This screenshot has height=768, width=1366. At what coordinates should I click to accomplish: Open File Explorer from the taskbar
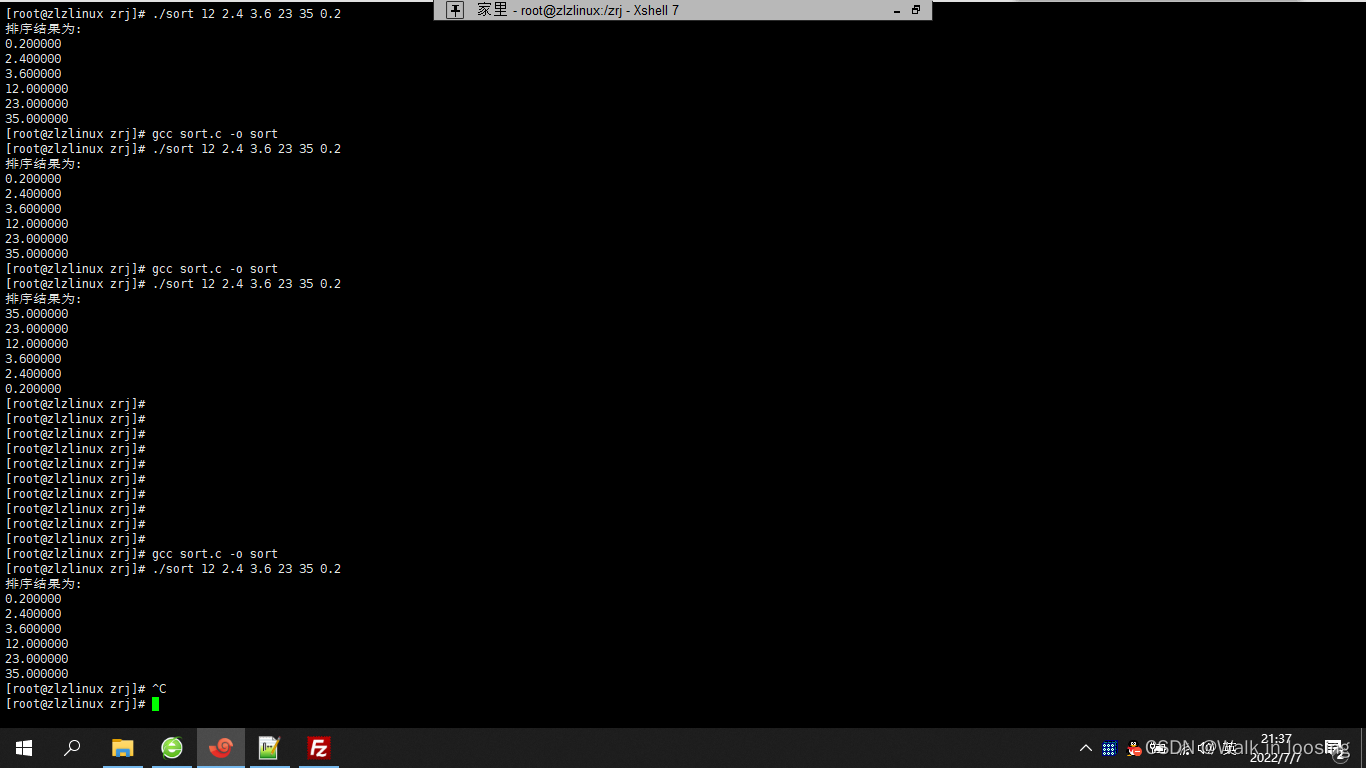pyautogui.click(x=123, y=748)
